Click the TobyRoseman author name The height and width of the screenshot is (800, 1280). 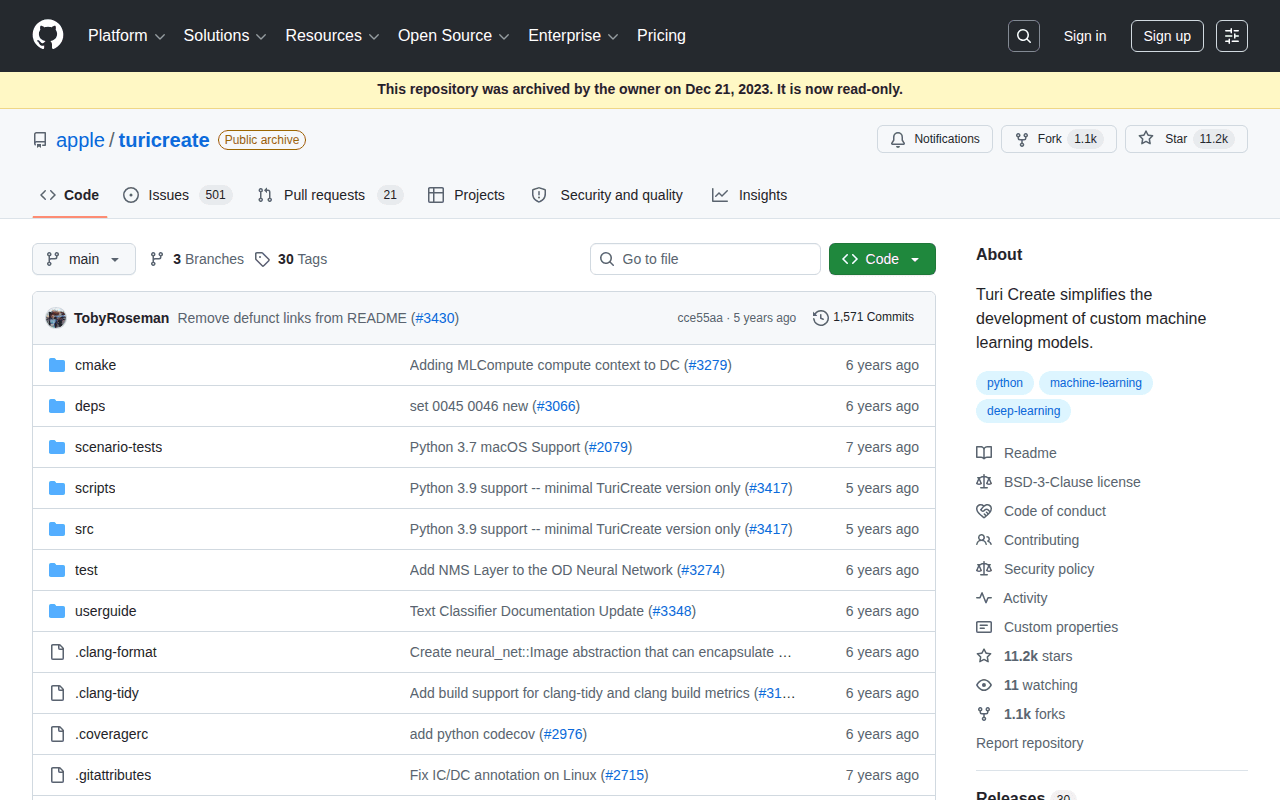point(122,318)
